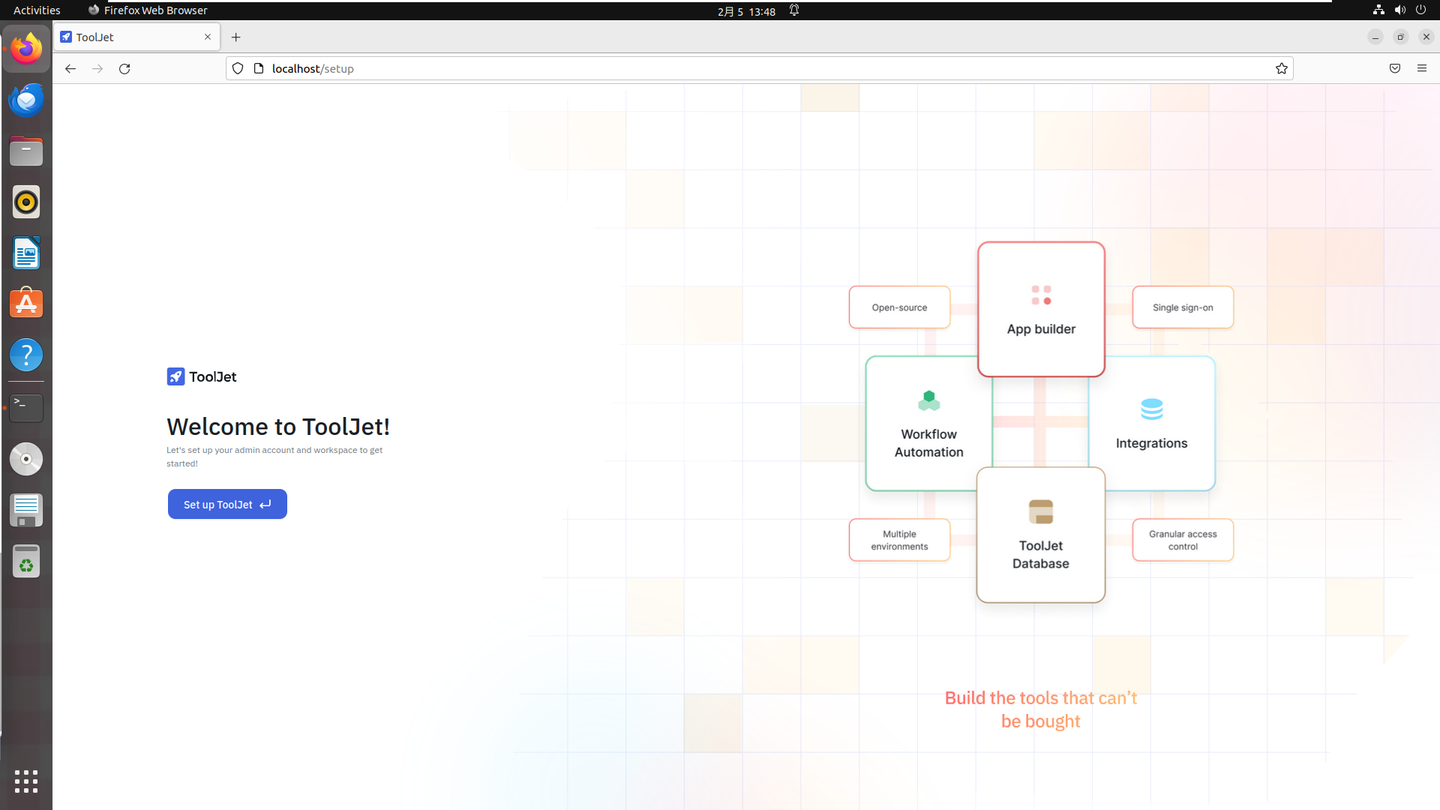Open the Pocket save menu
Screen dimensions: 1440x810
coord(1394,68)
